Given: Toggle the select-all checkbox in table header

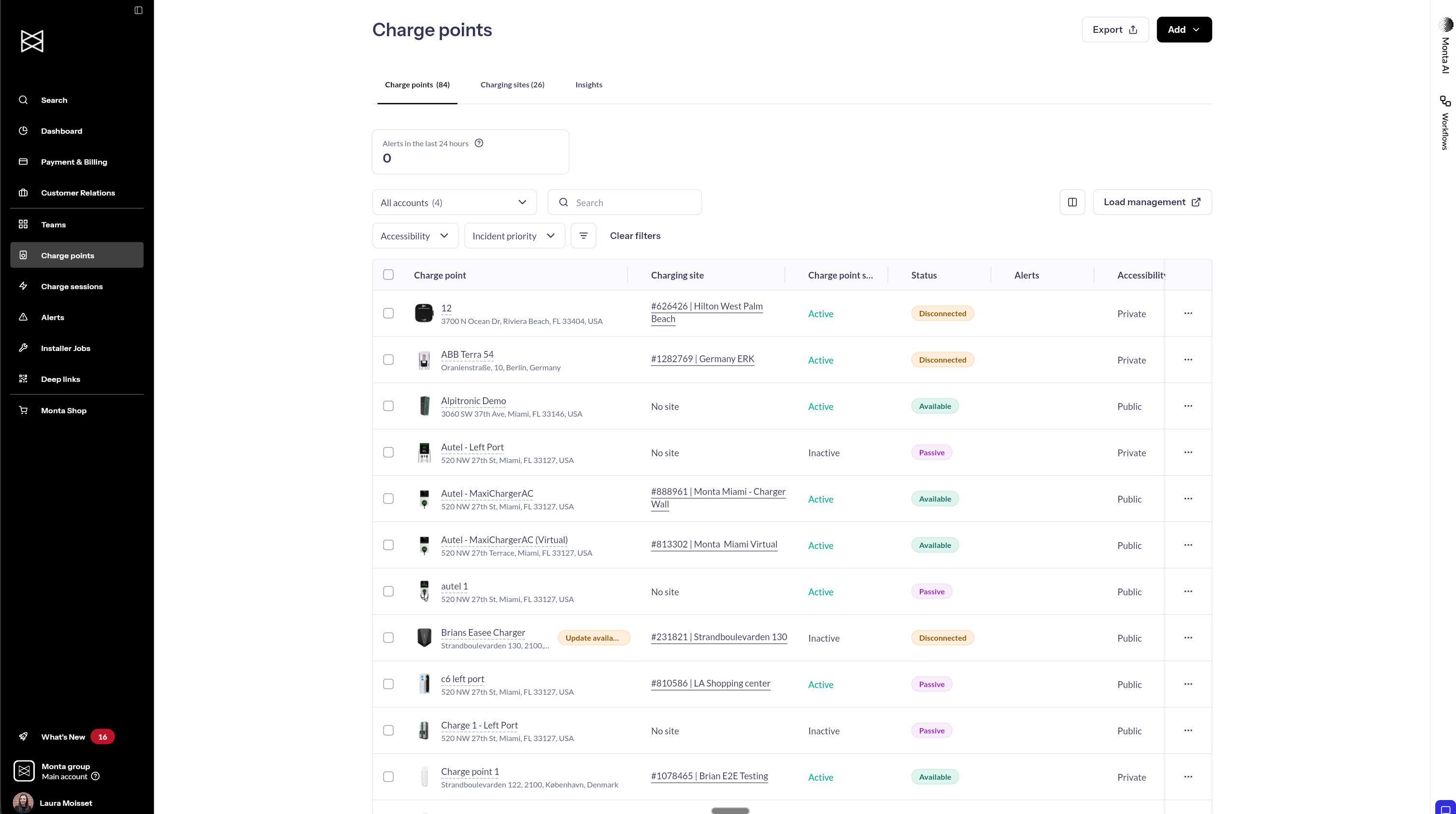Looking at the screenshot, I should (388, 275).
